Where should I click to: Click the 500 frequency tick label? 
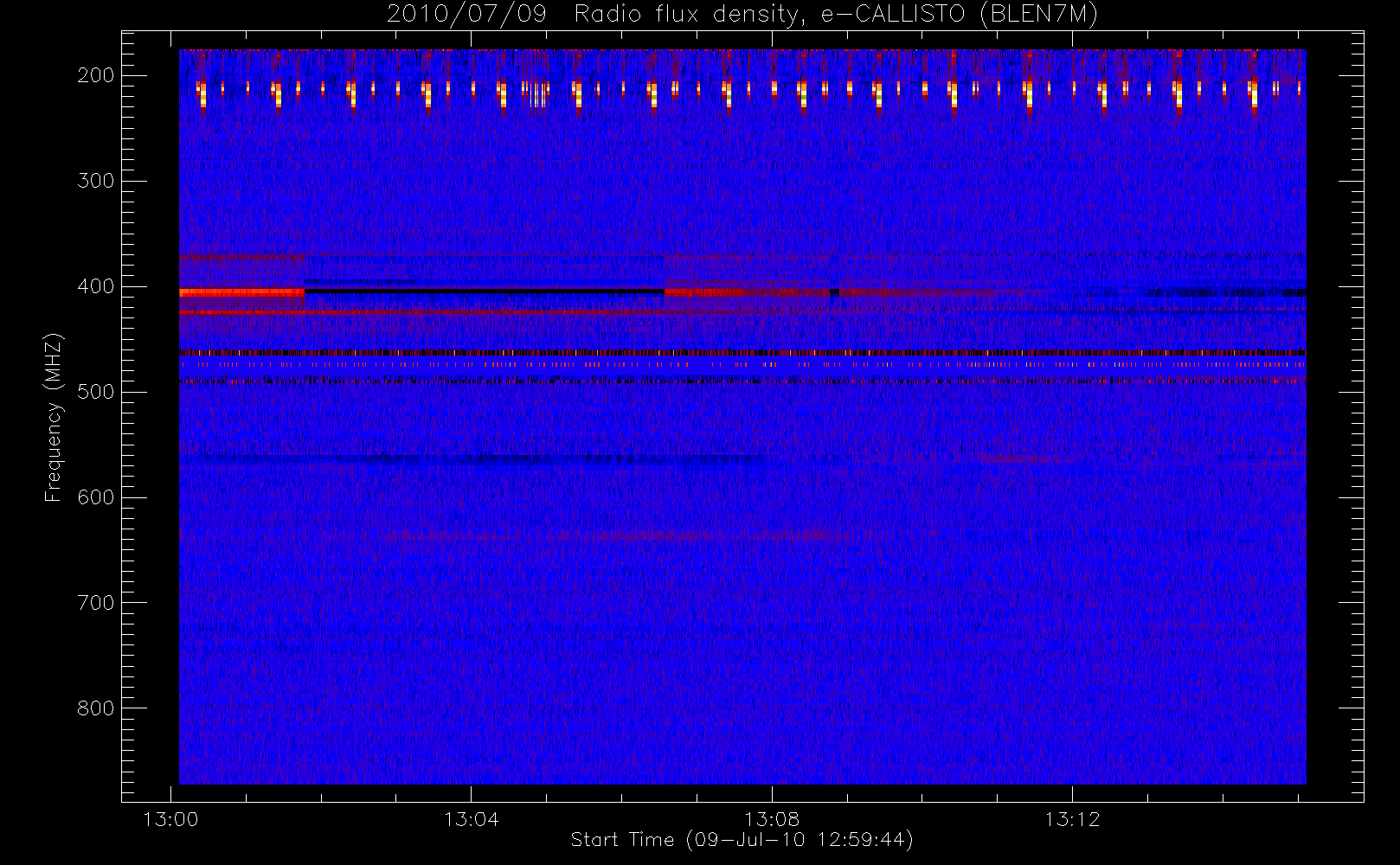pos(96,392)
